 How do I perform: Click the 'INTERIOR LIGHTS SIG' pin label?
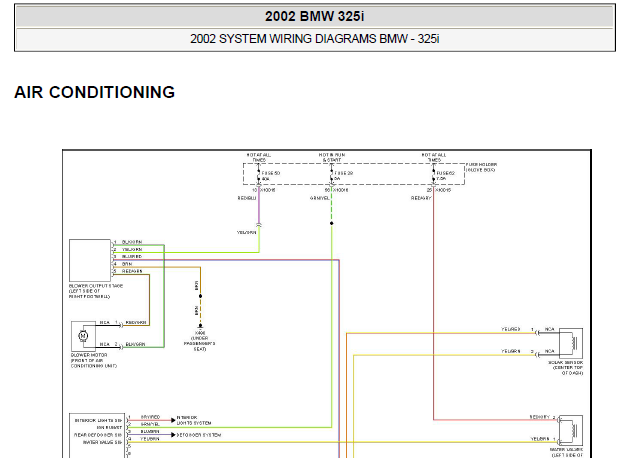coord(98,420)
